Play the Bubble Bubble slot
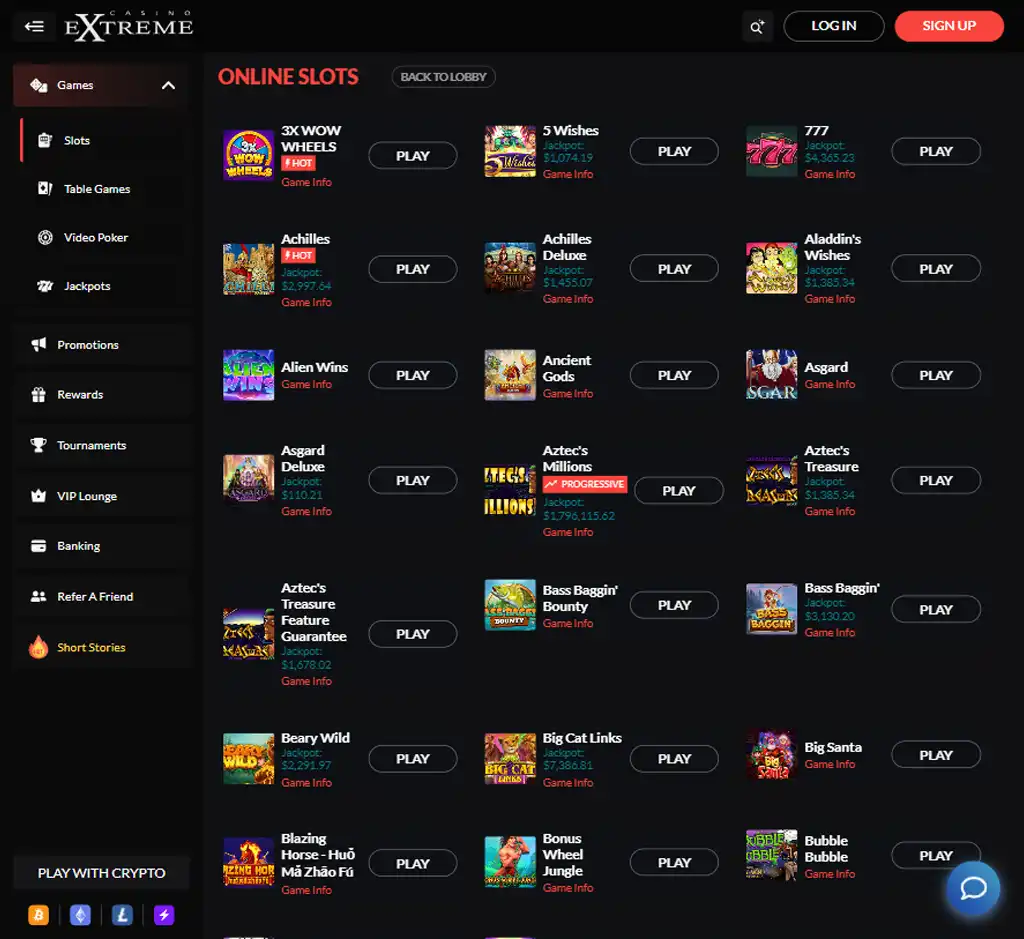This screenshot has height=939, width=1024. tap(936, 855)
